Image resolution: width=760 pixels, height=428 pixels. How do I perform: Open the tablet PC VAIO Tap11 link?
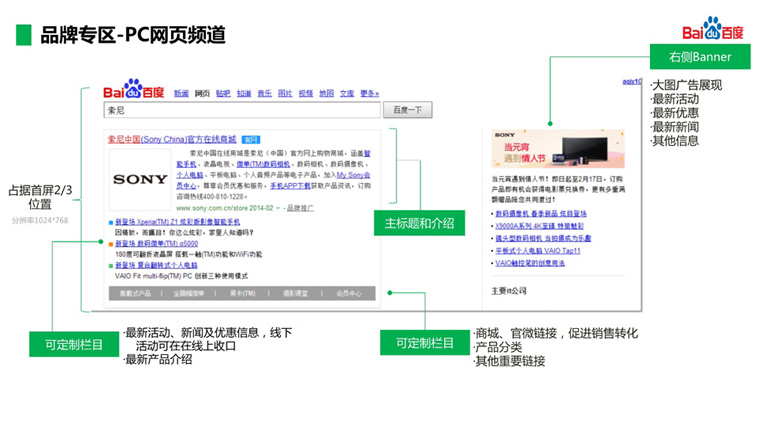[538, 251]
